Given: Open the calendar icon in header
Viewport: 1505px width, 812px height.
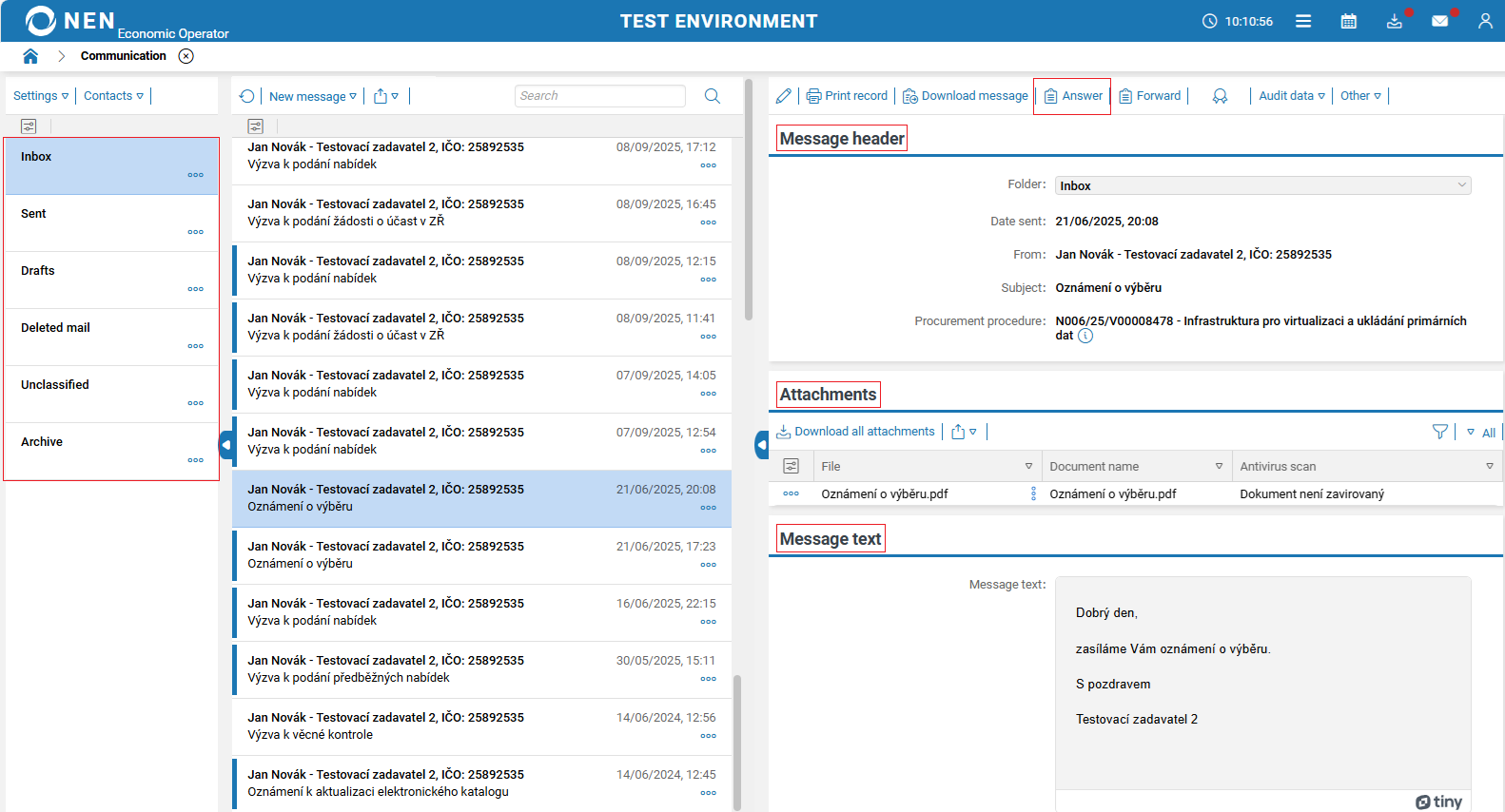Looking at the screenshot, I should tap(1349, 21).
